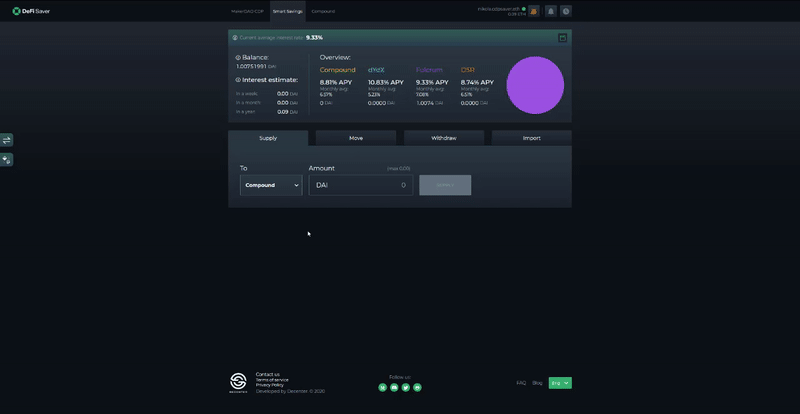Click the DSR protocol heading
The width and height of the screenshot is (800, 414).
(x=467, y=70)
